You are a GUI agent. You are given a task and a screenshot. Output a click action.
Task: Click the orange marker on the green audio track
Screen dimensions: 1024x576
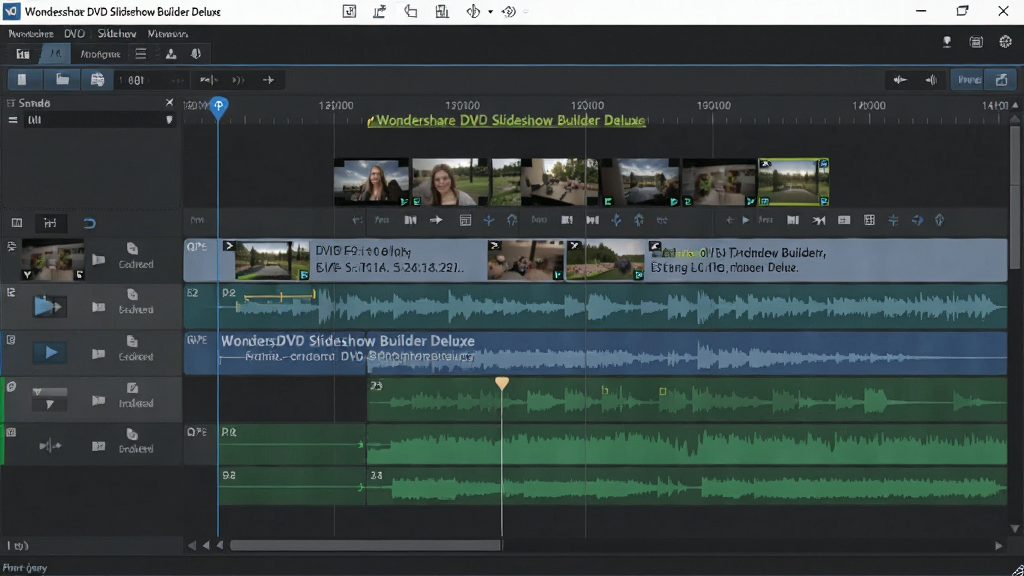point(502,383)
